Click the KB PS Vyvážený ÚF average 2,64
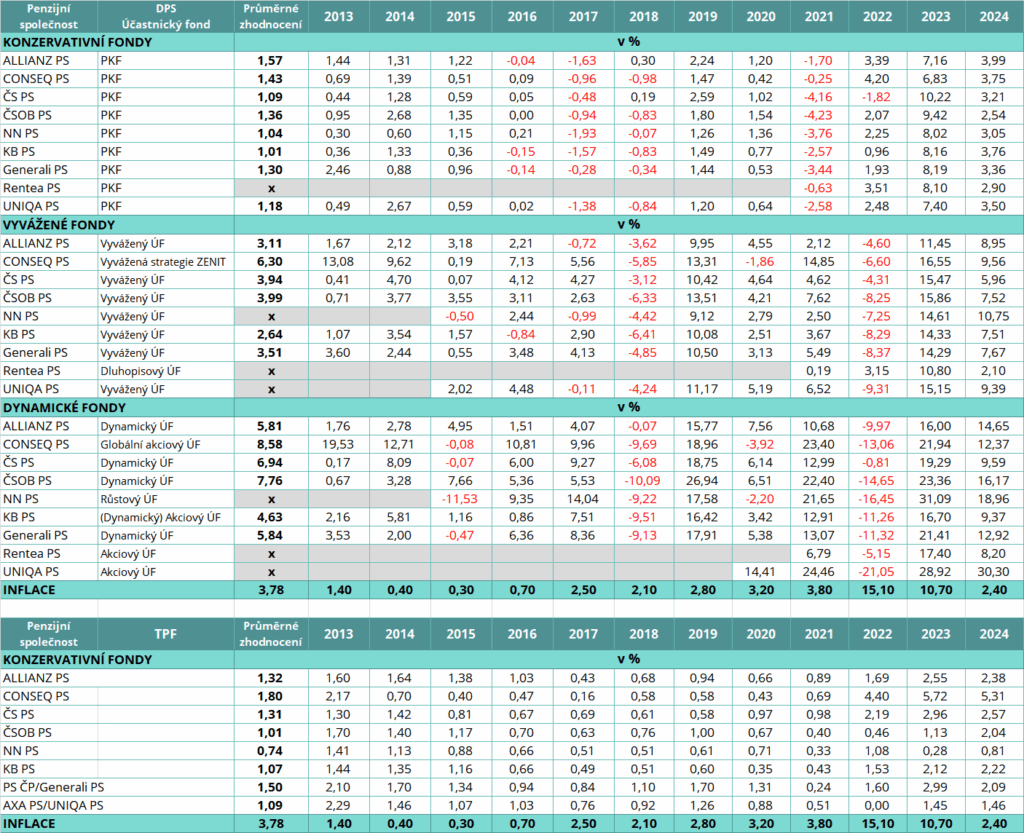The height and width of the screenshot is (833, 1024). [x=270, y=335]
